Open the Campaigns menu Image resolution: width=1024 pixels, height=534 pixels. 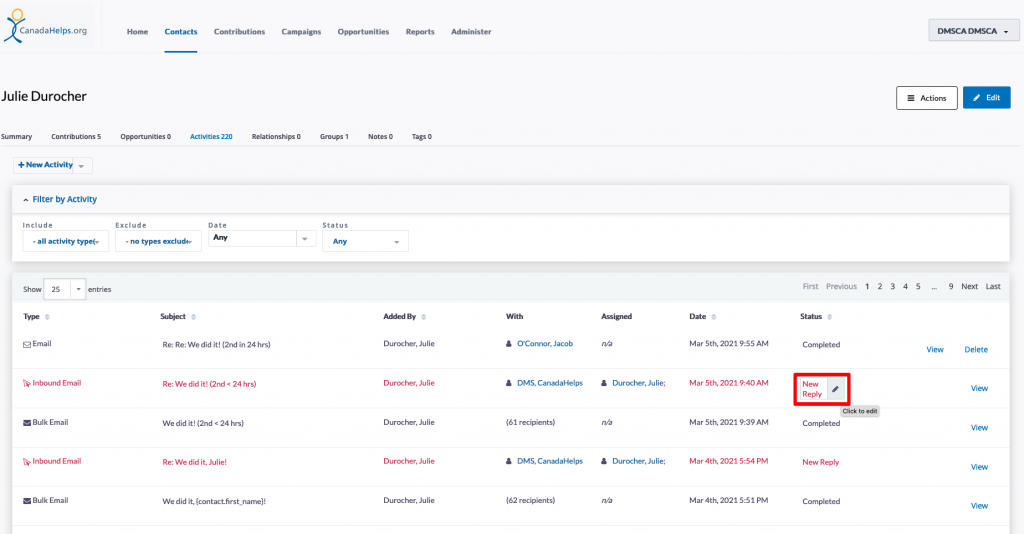(301, 31)
